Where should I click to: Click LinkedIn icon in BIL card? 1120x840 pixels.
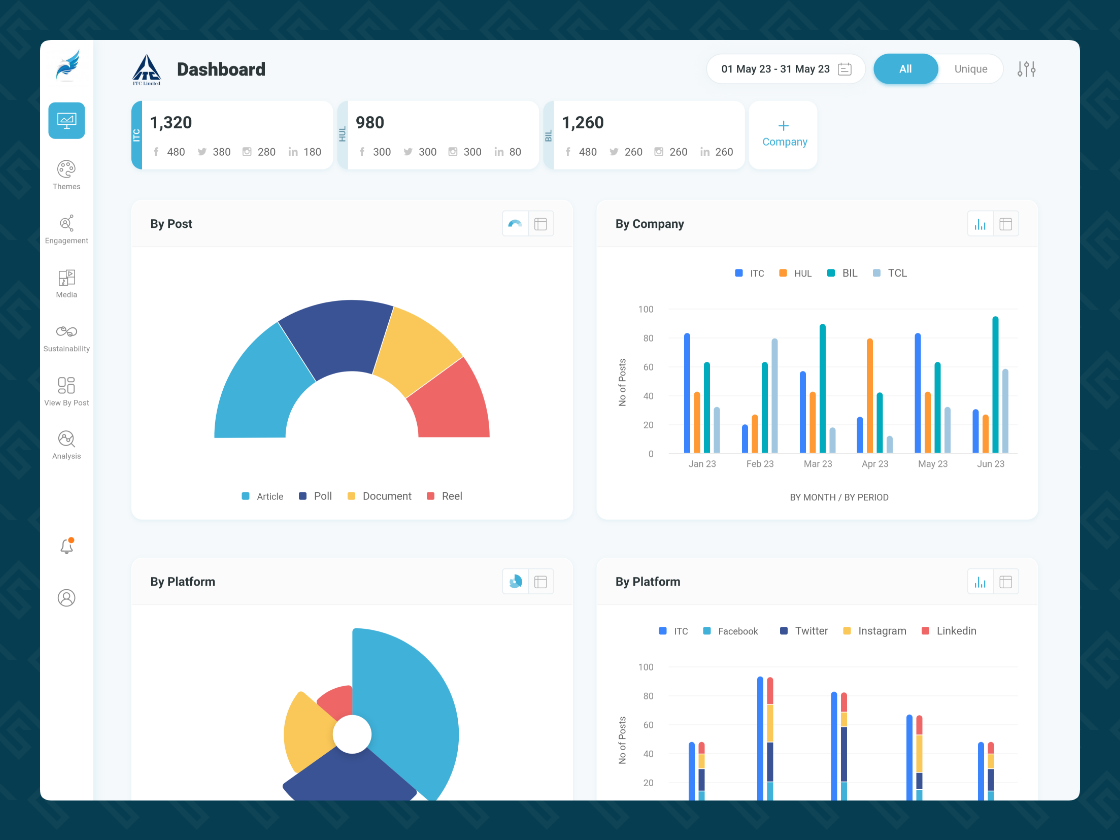coord(705,152)
